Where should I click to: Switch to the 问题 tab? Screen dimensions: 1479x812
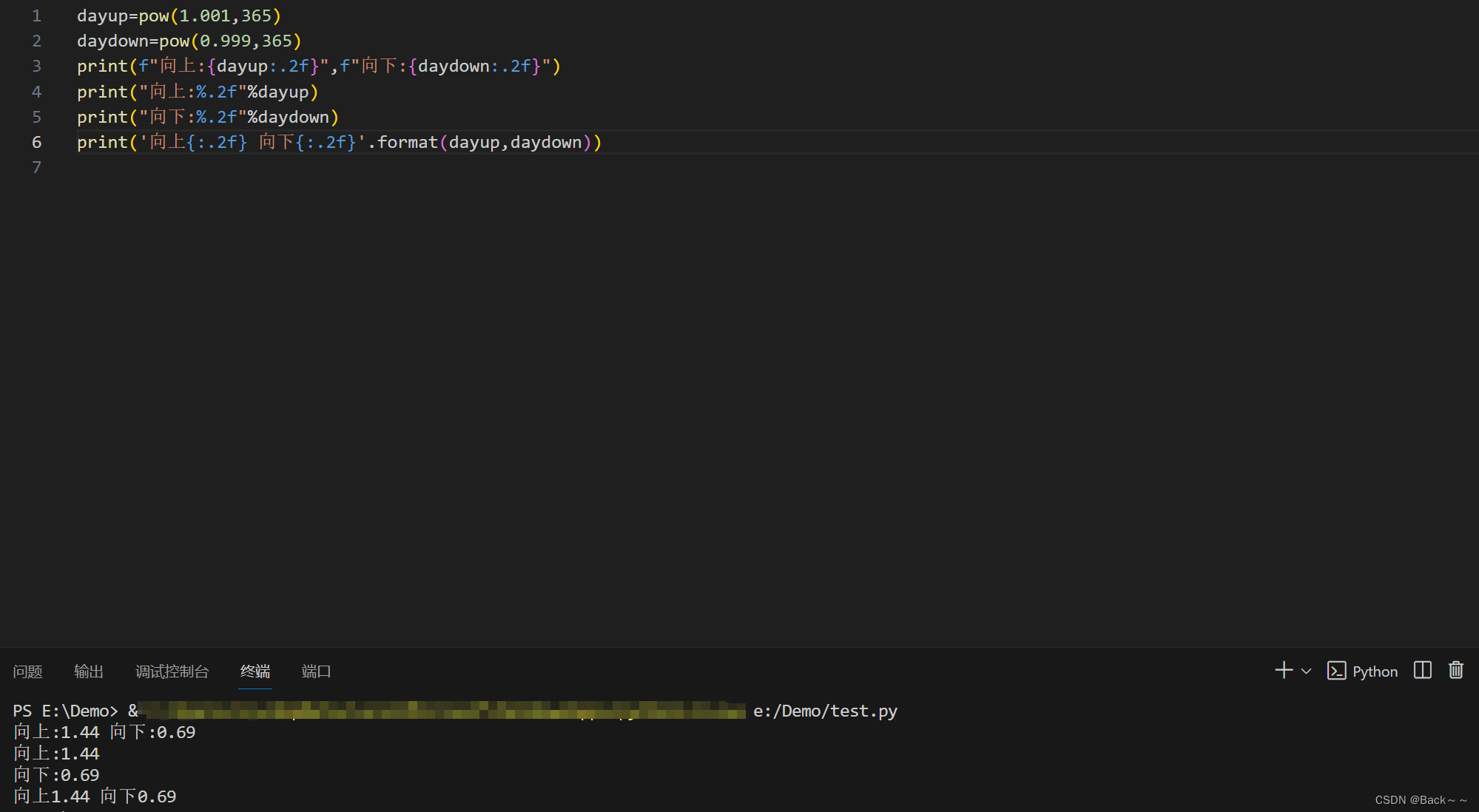(28, 671)
